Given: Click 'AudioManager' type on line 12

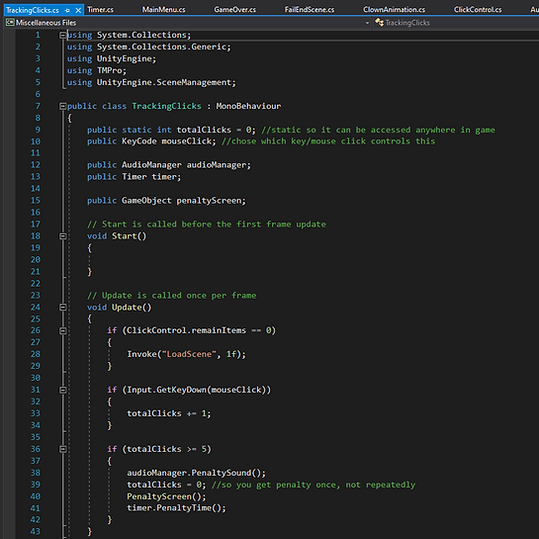Looking at the screenshot, I should tap(151, 165).
